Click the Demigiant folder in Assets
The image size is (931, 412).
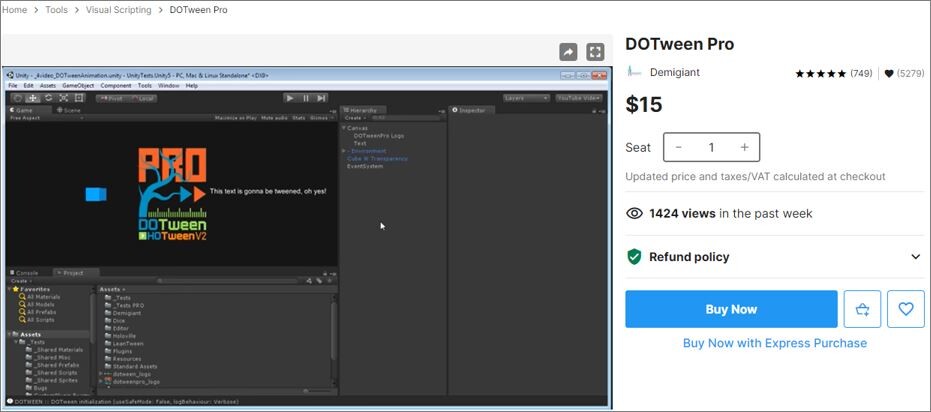123,313
